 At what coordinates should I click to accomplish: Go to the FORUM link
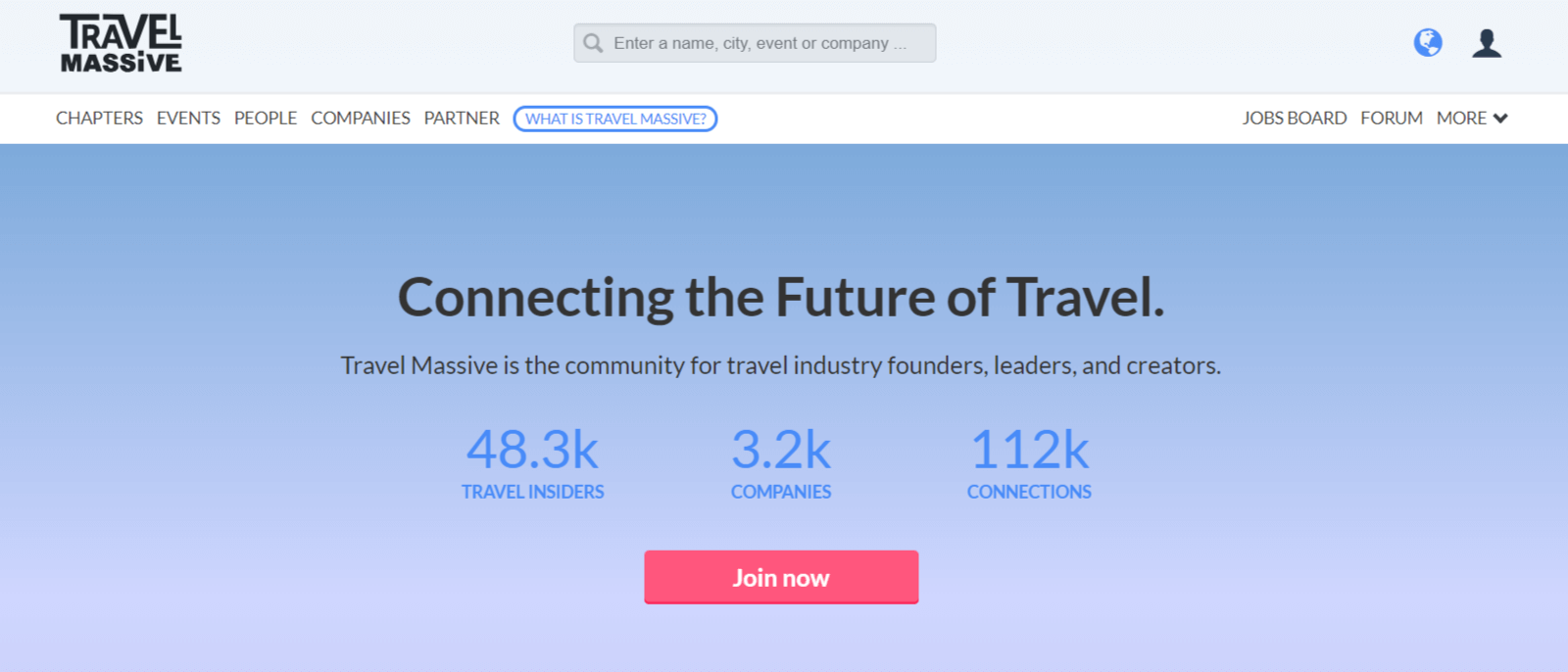pos(1392,118)
